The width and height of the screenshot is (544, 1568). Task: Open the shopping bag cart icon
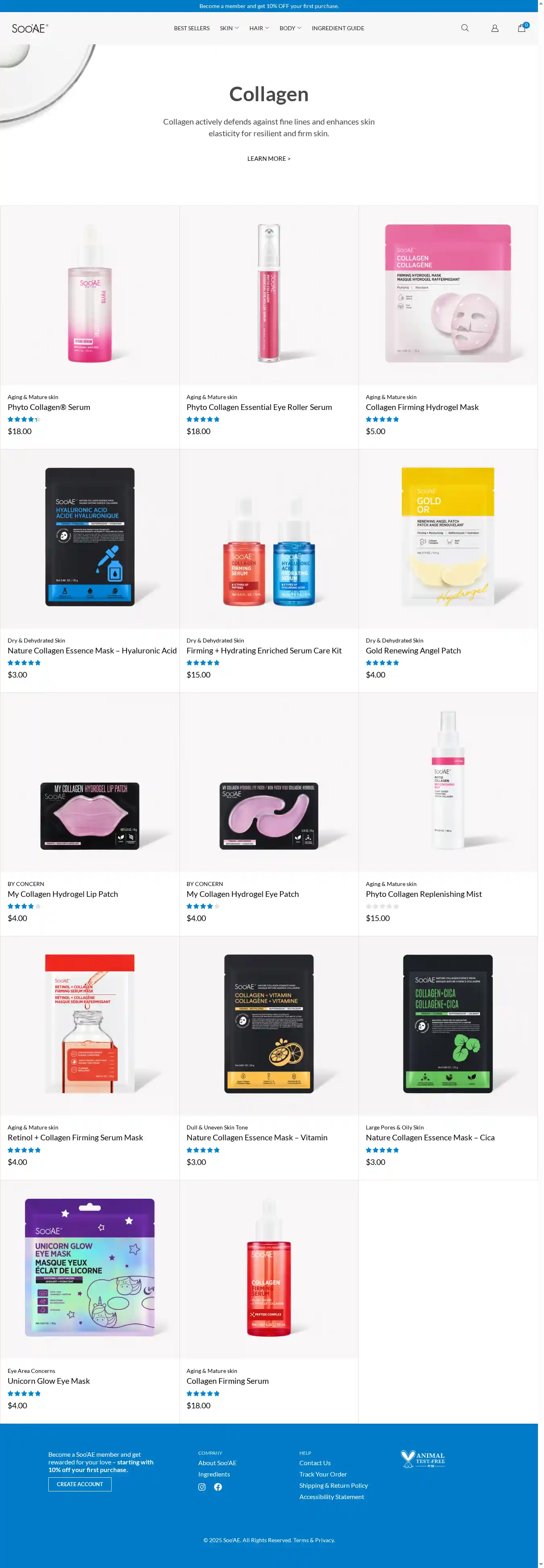522,27
